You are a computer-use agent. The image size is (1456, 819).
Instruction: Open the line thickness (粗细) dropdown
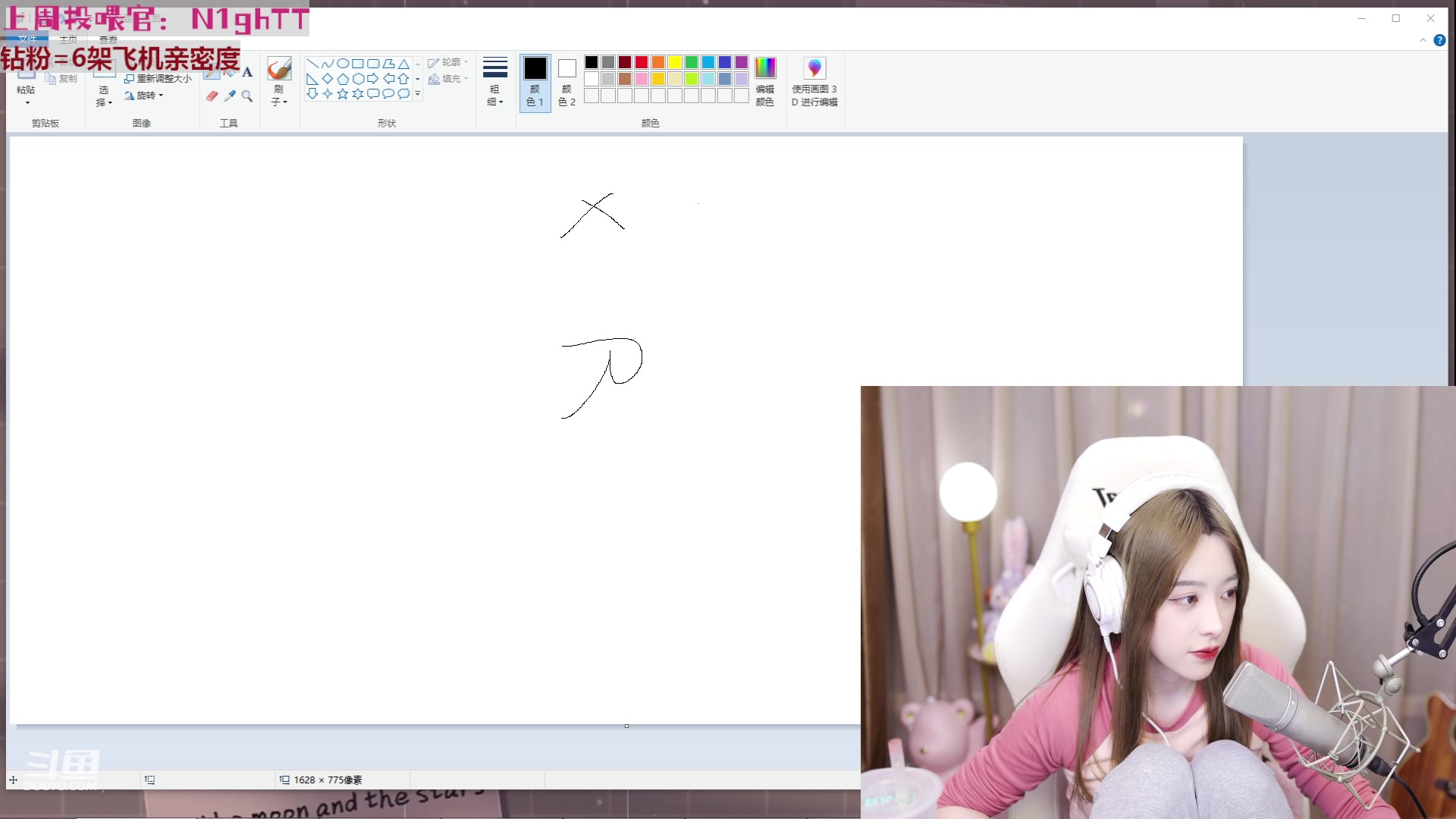tap(494, 82)
